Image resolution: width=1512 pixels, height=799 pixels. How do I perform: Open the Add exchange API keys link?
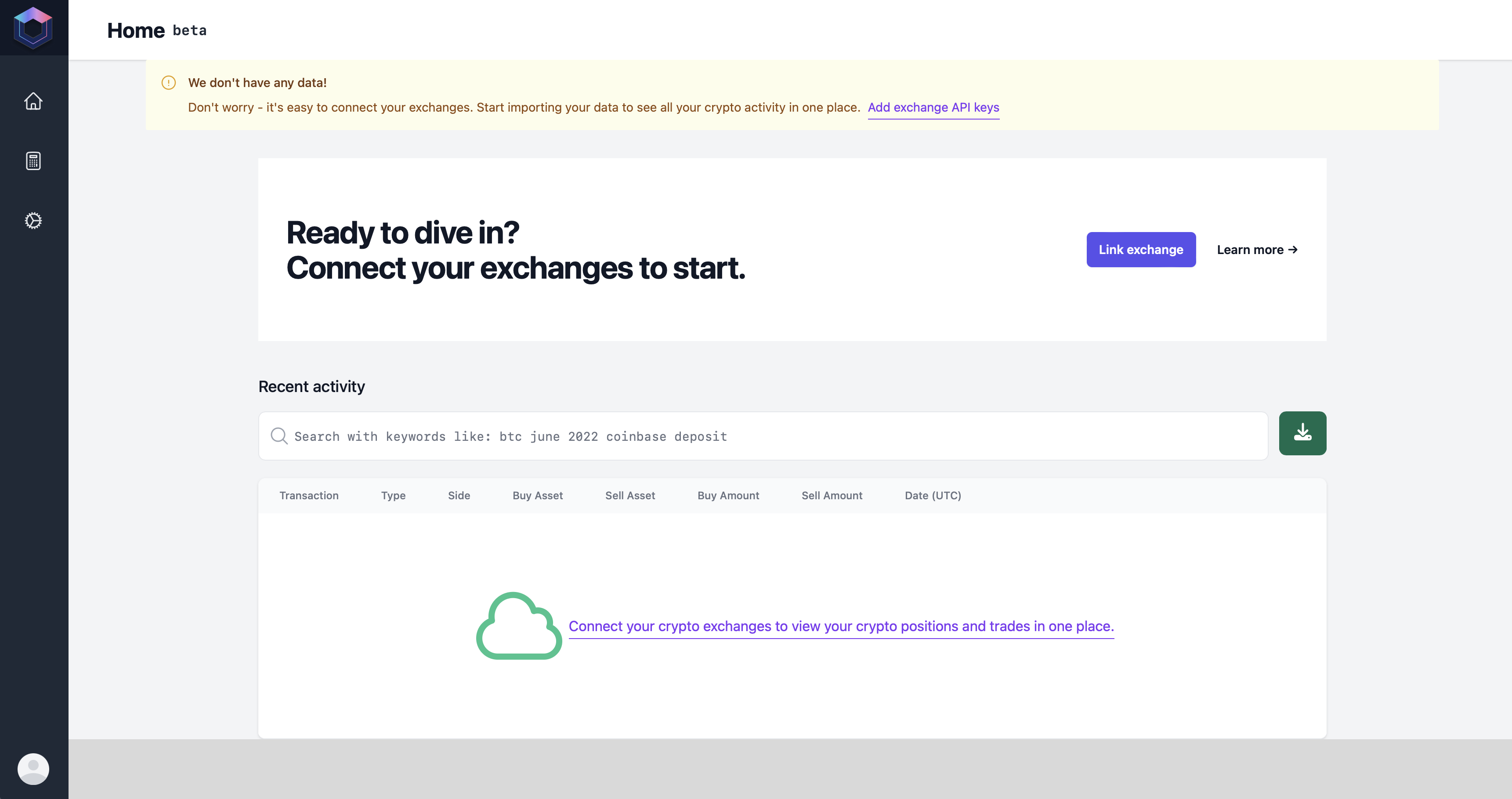click(x=933, y=107)
